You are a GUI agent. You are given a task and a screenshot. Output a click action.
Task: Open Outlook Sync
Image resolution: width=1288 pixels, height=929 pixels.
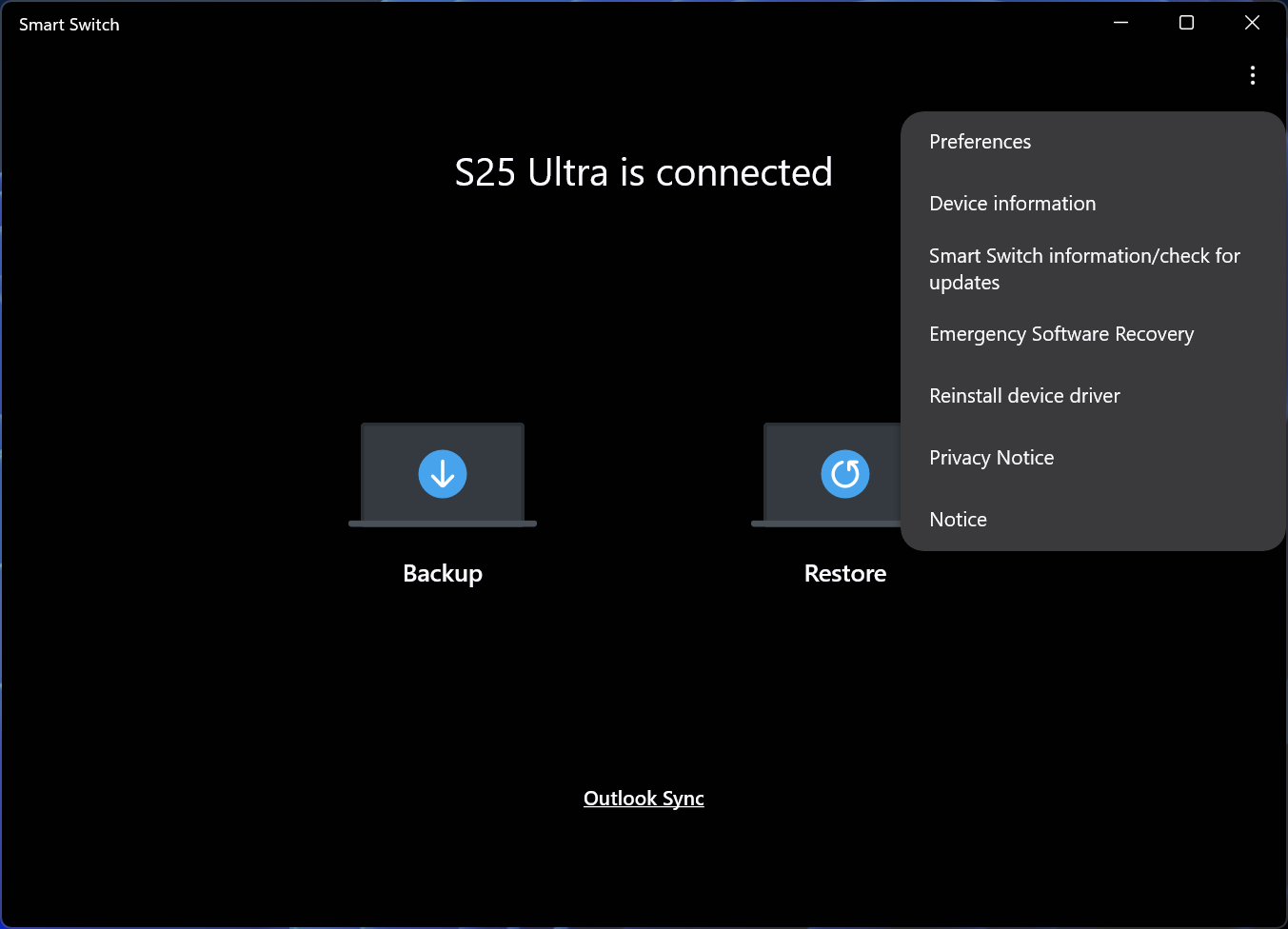(644, 798)
